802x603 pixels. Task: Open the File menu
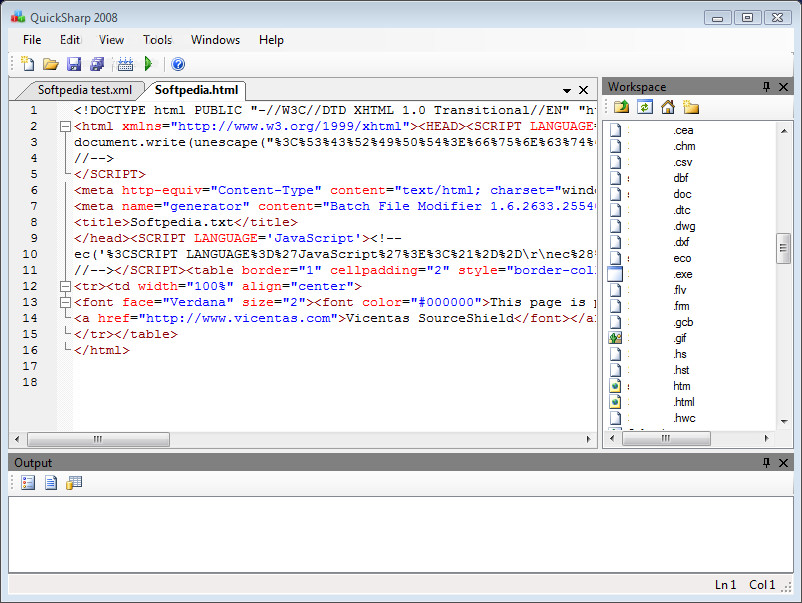click(32, 40)
